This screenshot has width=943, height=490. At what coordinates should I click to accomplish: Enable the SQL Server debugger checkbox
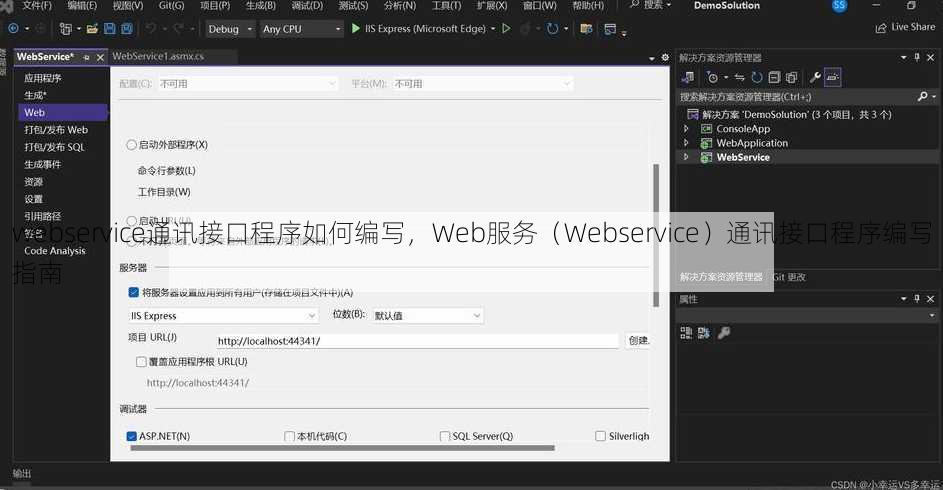tap(445, 436)
